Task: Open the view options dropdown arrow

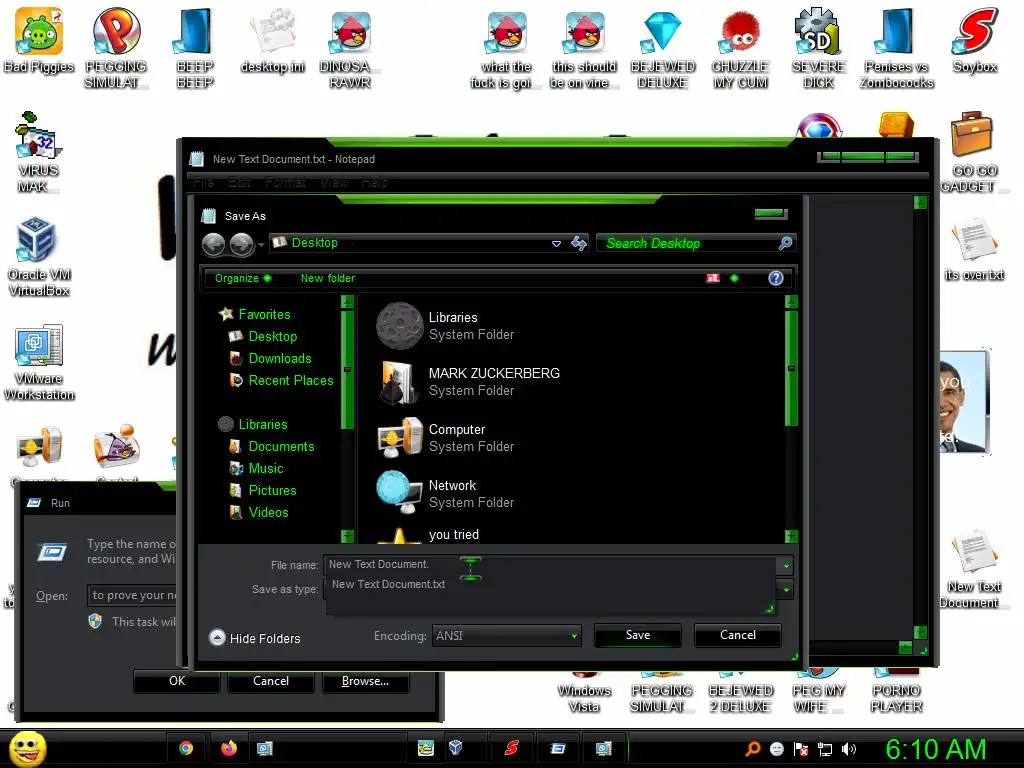Action: (x=734, y=278)
